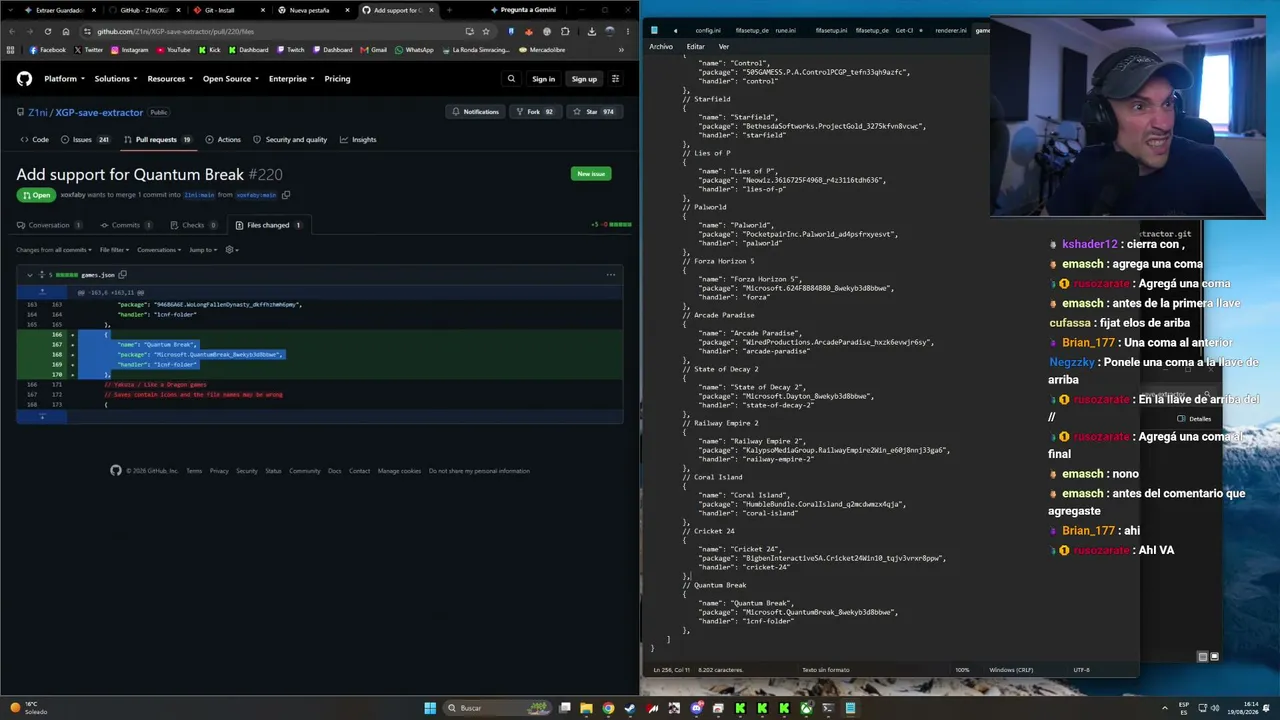Open Editar menu in Notepad
This screenshot has height=720, width=1280.
click(x=696, y=47)
